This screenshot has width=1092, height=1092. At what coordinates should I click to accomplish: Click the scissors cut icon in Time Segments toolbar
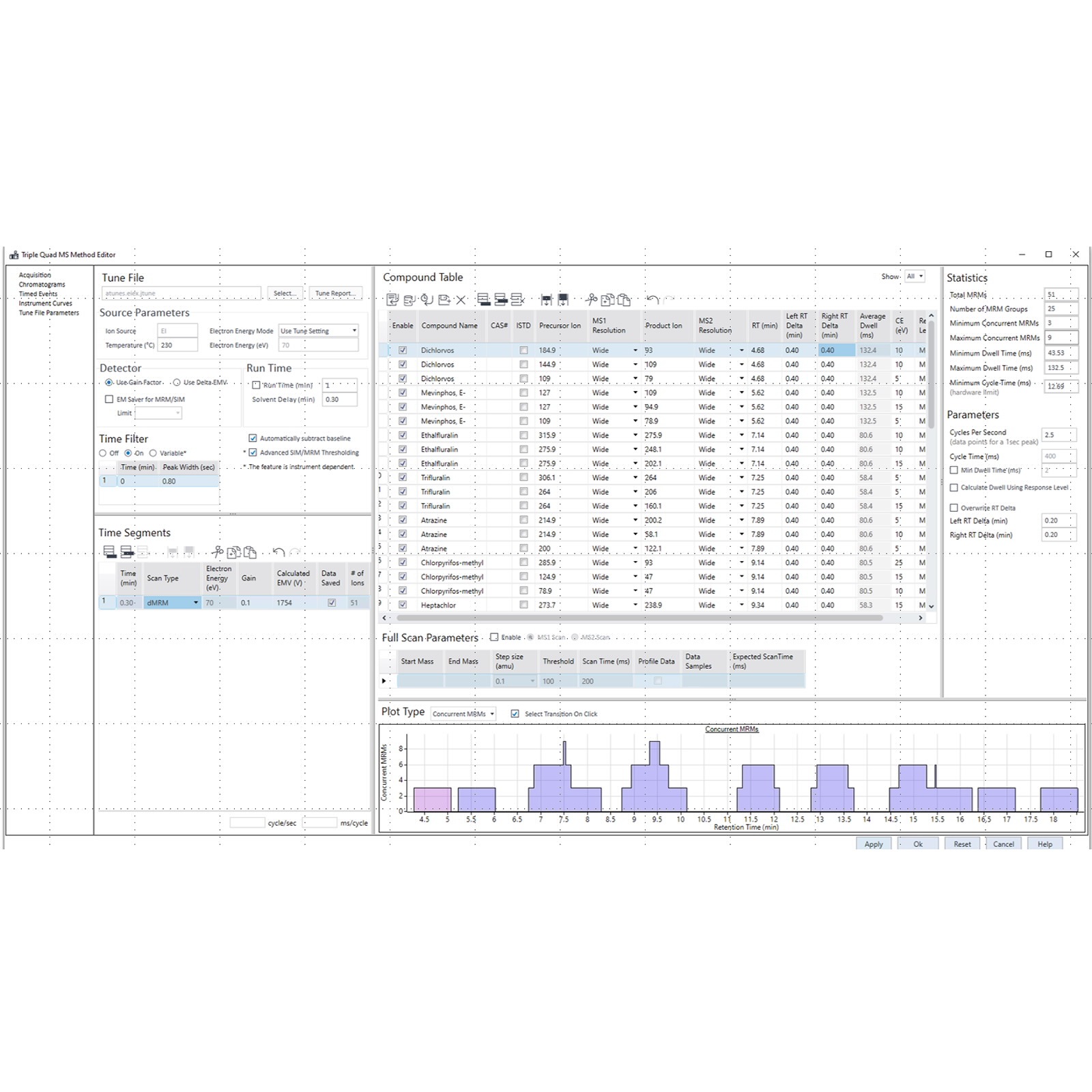[217, 552]
